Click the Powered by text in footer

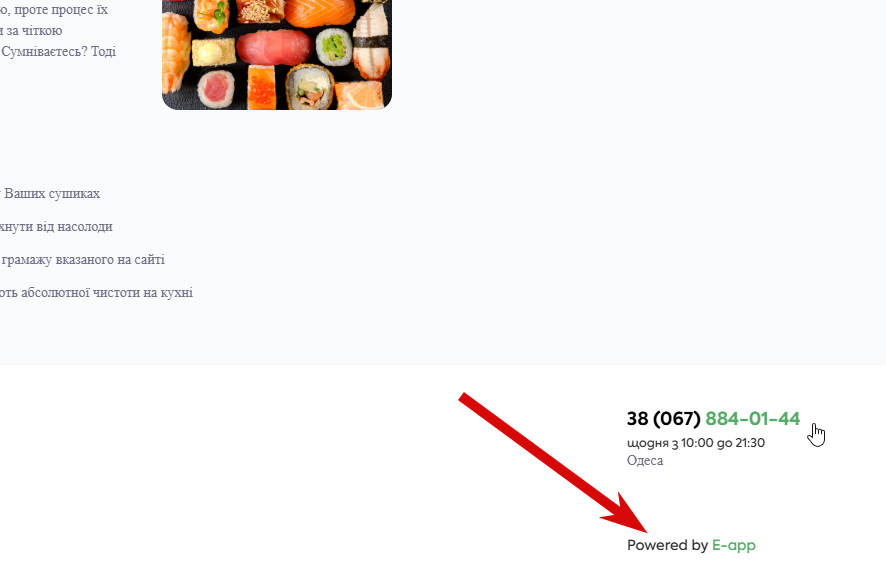667,545
